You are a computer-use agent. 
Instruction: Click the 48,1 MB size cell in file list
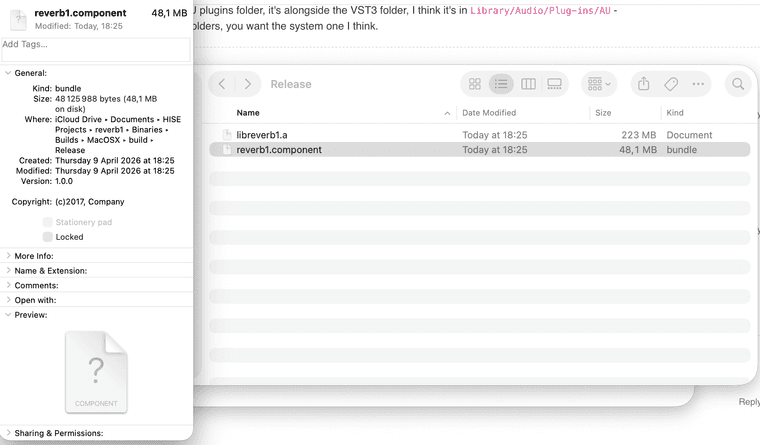tap(638, 150)
